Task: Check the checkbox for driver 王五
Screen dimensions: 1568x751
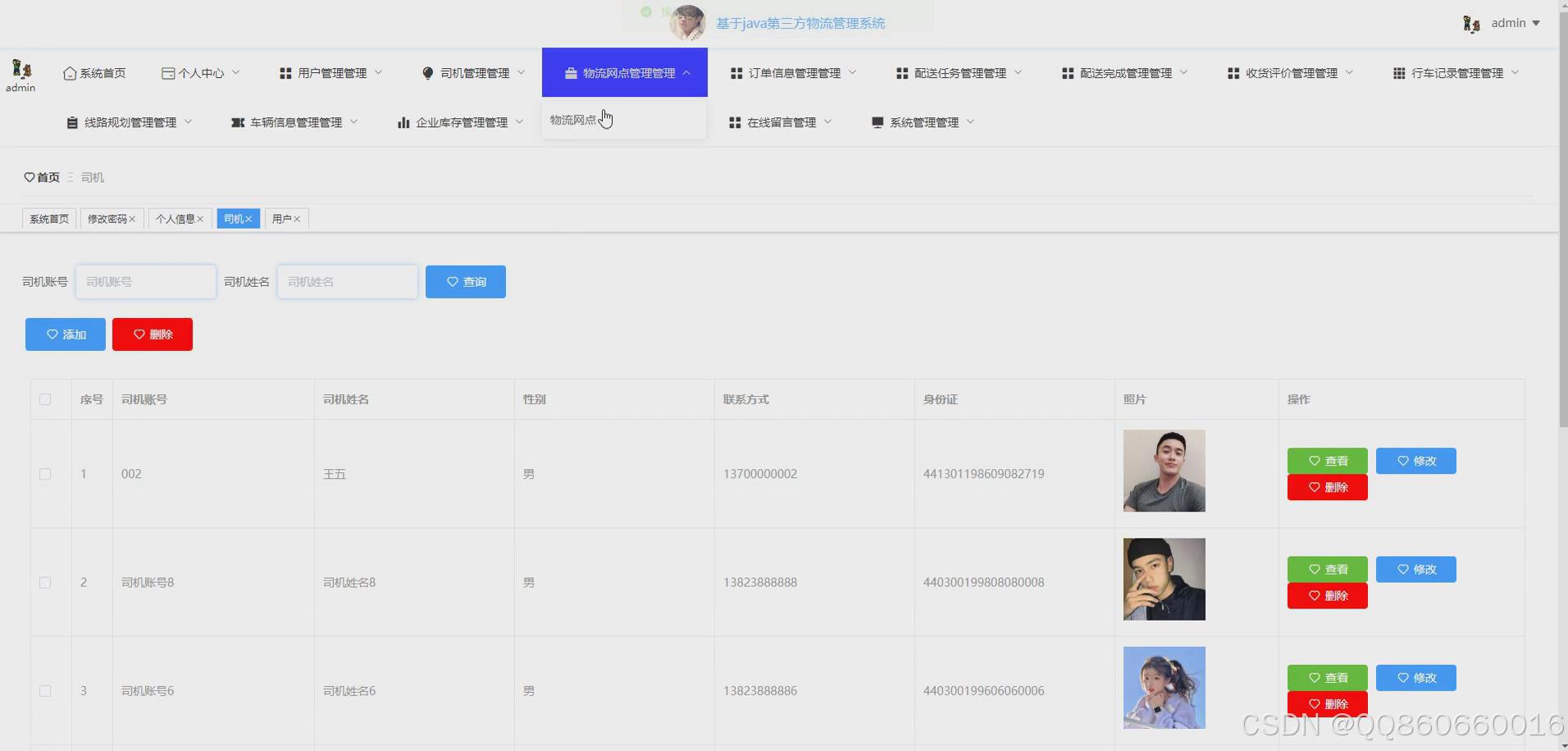Action: 45,474
